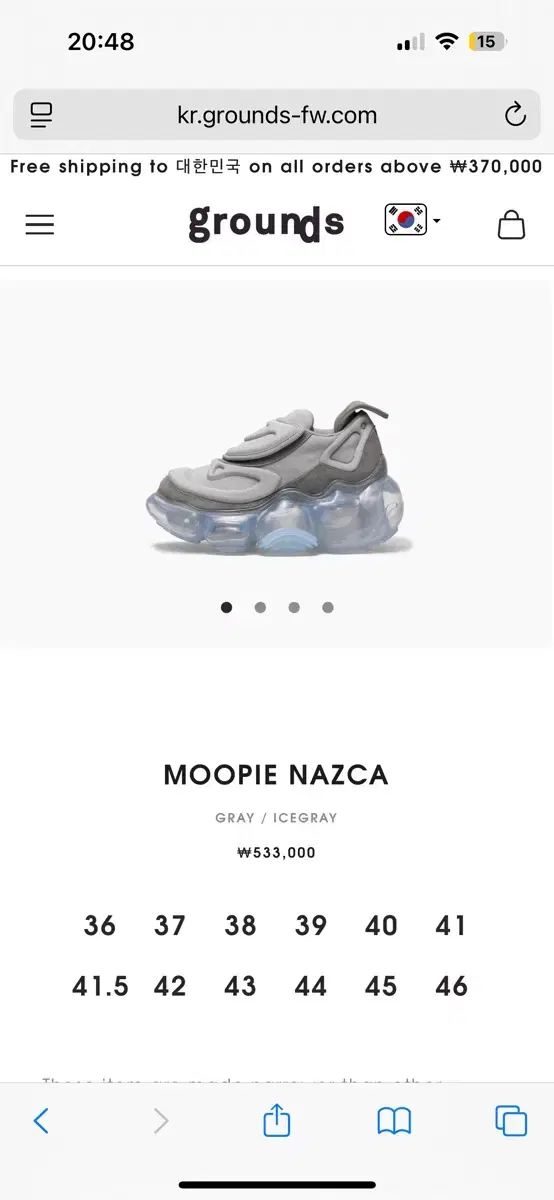The height and width of the screenshot is (1200, 554).
Task: Jump to the fourth carousel dot
Action: (x=328, y=607)
